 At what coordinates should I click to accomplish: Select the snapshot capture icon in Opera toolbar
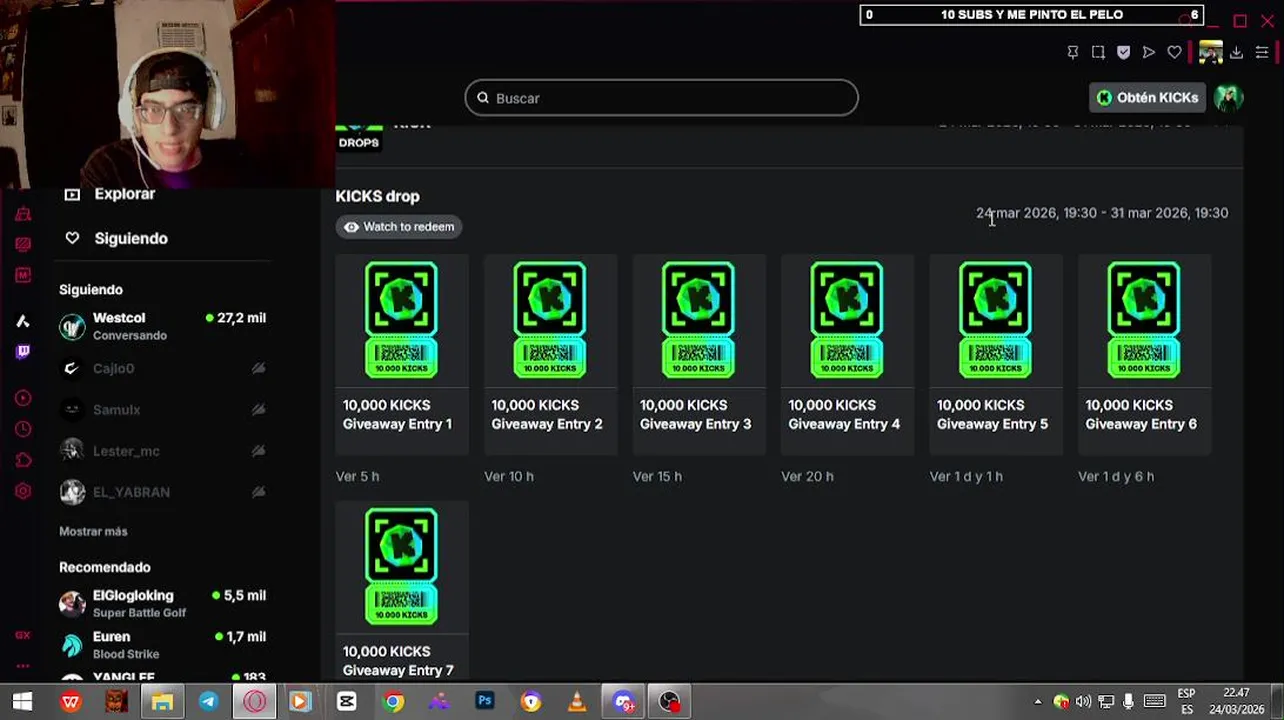tap(1098, 52)
